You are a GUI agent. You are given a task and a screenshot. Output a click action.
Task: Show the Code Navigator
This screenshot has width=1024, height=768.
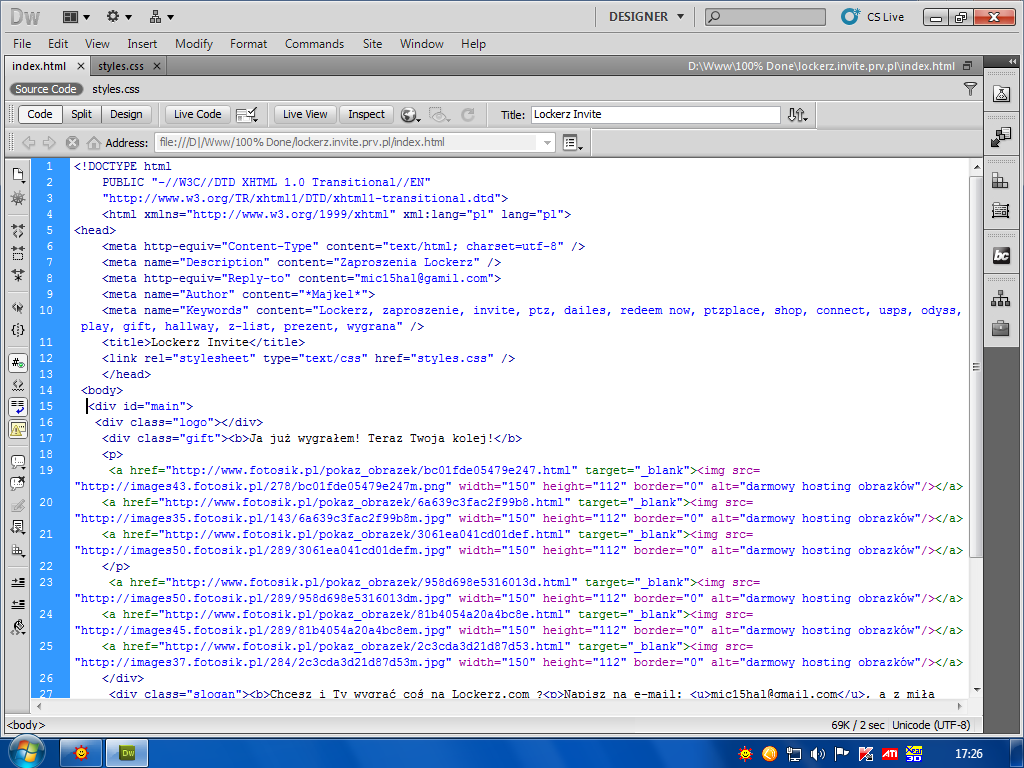point(18,198)
